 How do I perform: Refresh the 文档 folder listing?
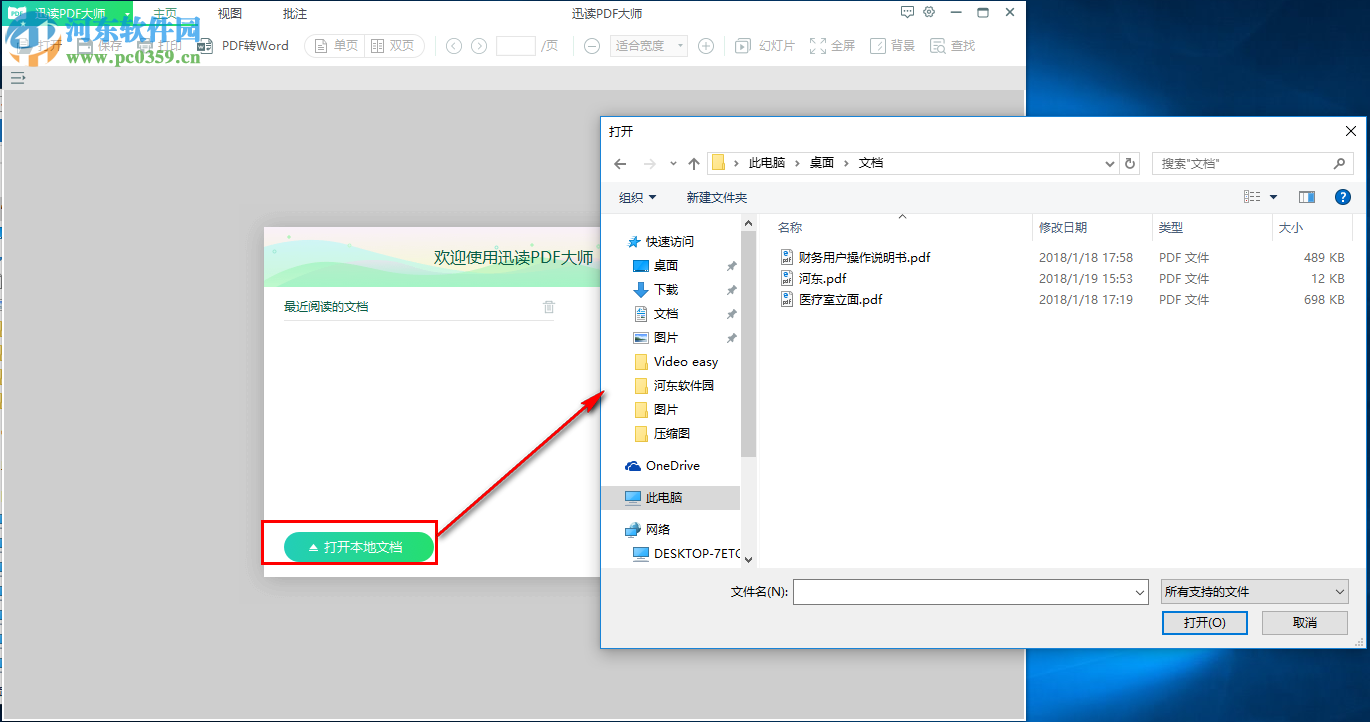point(1130,163)
